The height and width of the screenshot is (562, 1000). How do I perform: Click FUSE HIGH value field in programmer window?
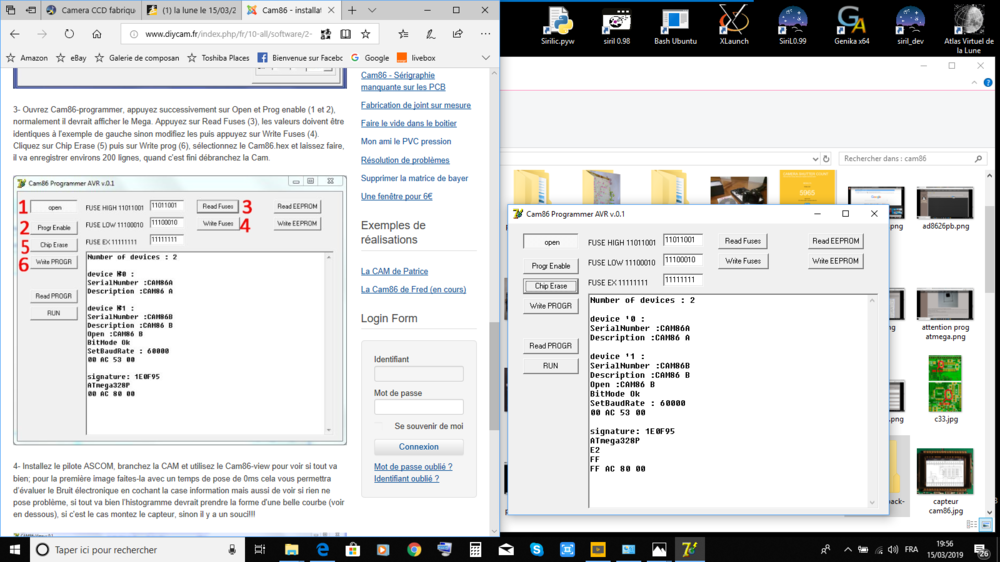[682, 240]
